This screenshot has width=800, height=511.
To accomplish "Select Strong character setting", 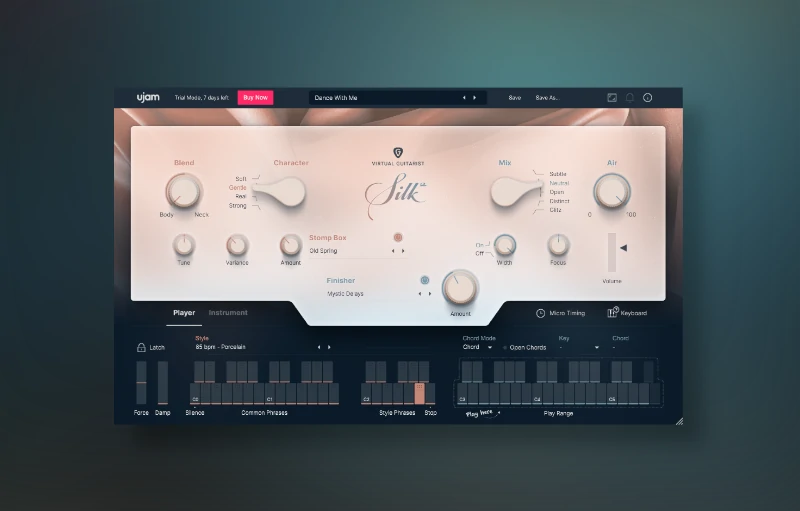I will tap(238, 206).
